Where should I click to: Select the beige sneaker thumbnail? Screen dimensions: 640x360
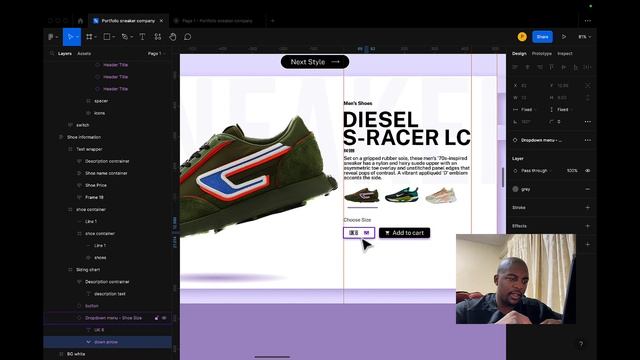pyautogui.click(x=440, y=195)
